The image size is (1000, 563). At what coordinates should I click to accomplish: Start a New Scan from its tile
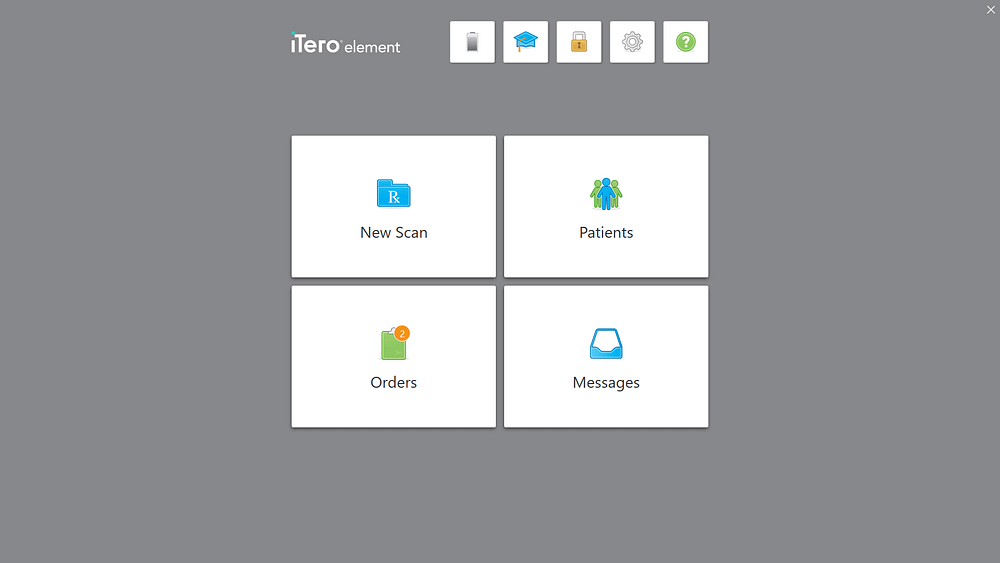(393, 207)
